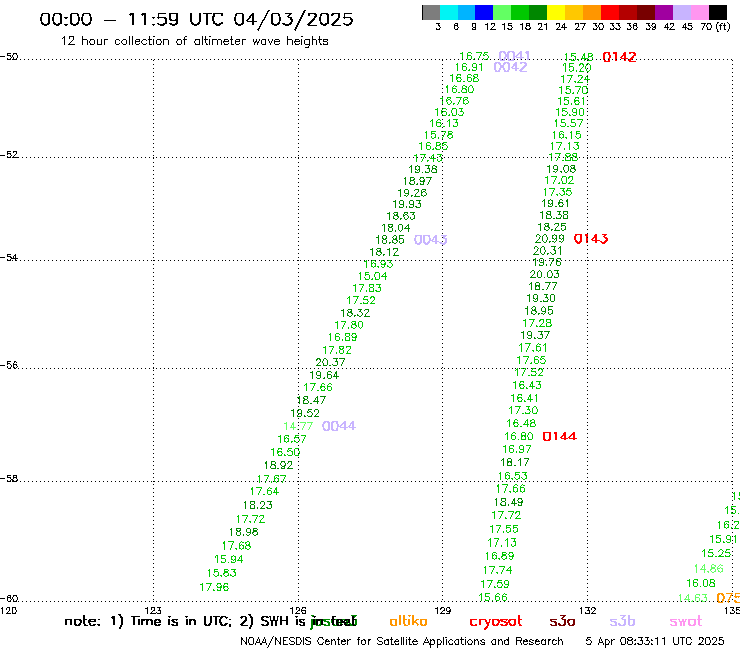Screen dimensions: 740x650
Task: Select s3b pass label 0043
Action: (x=430, y=240)
